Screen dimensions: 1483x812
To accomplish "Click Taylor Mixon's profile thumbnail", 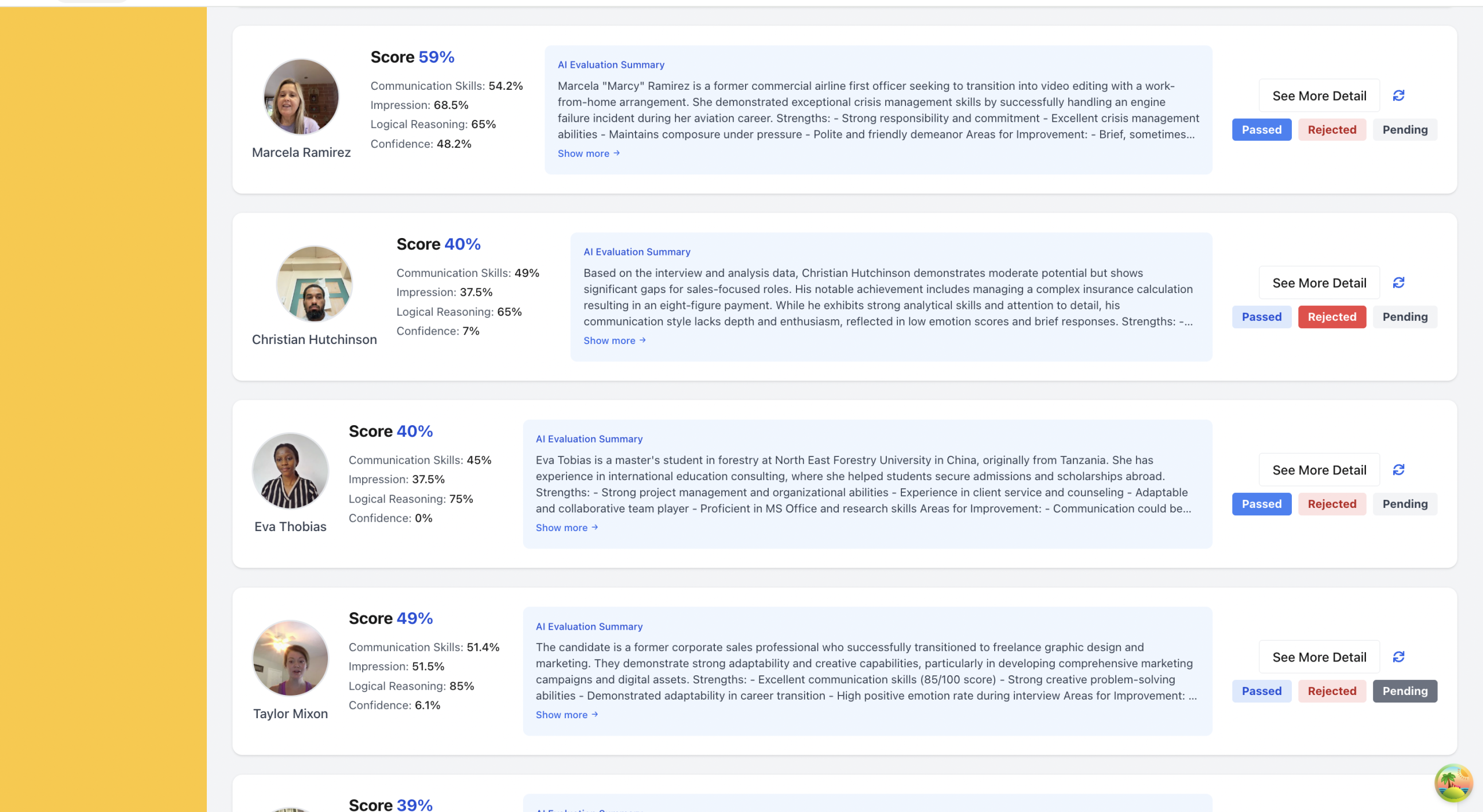I will tap(290, 658).
